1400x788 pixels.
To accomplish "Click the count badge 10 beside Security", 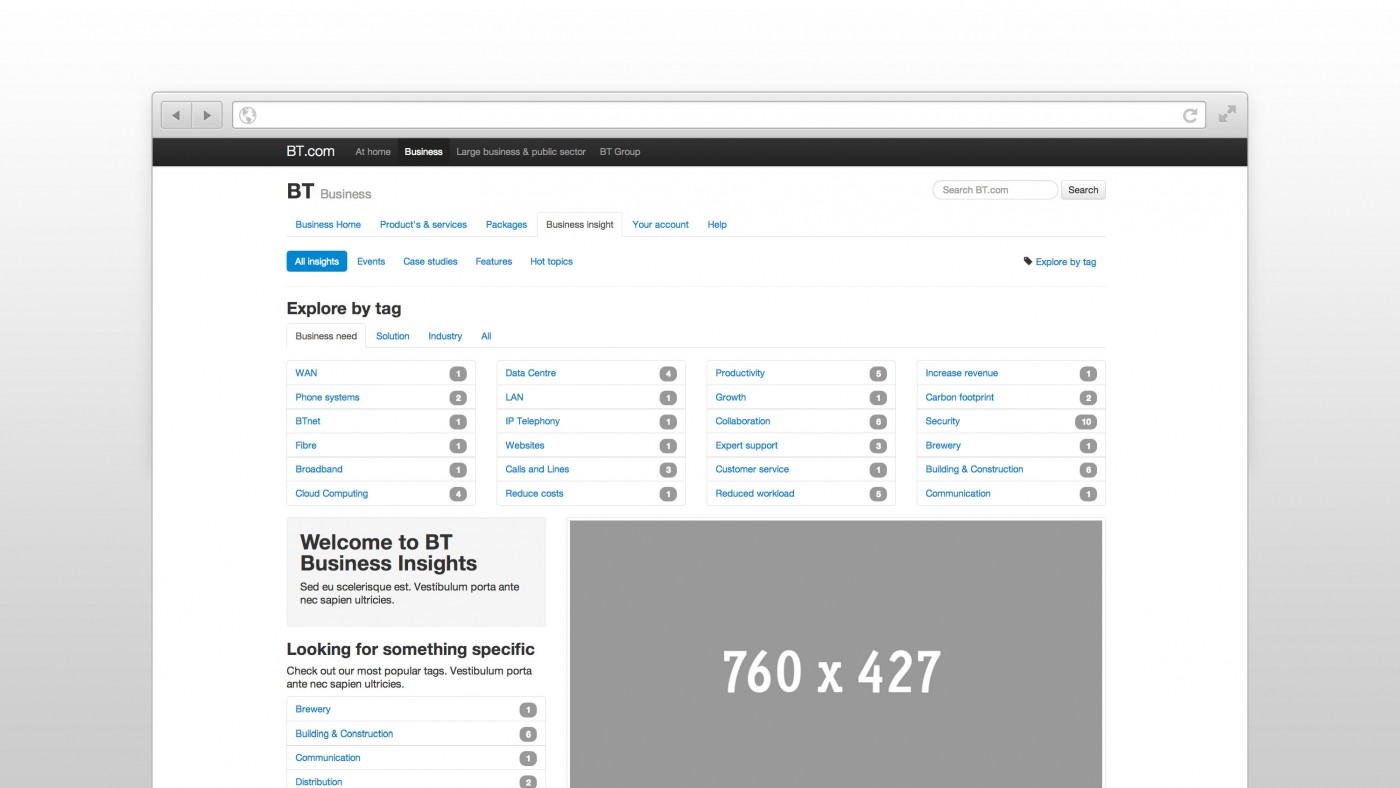I will coord(1086,422).
